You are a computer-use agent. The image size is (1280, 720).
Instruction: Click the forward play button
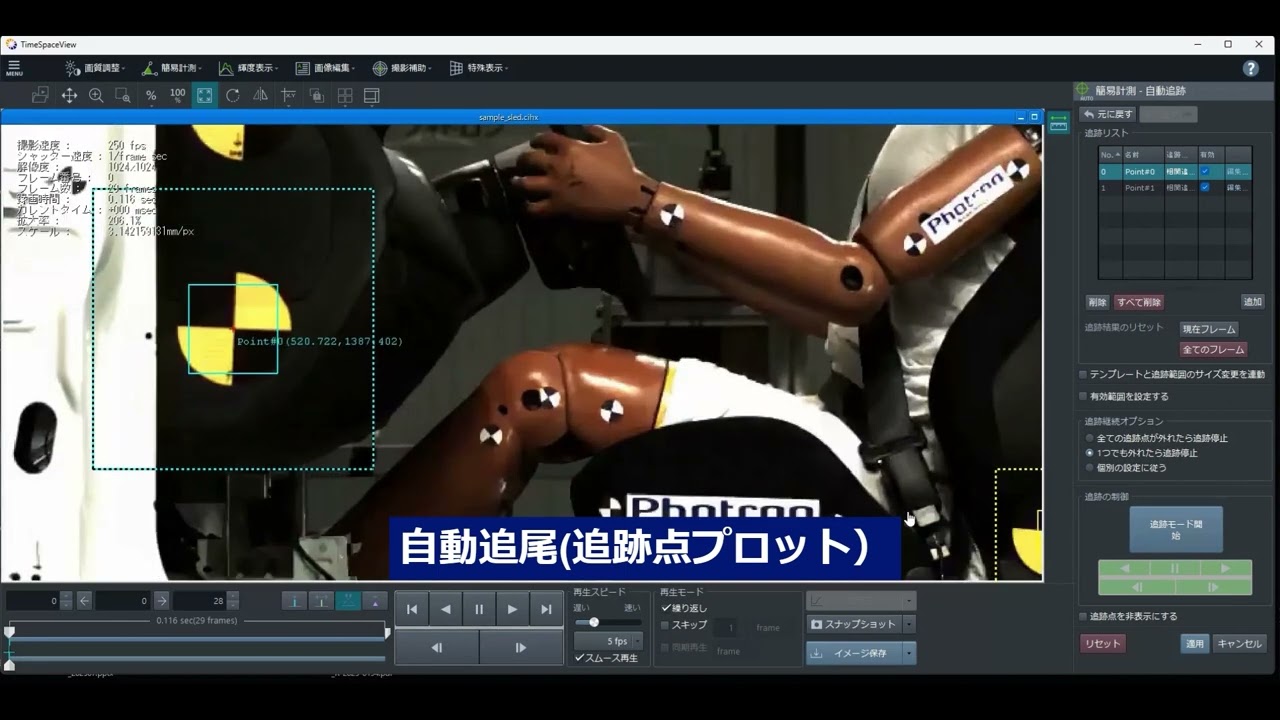(x=513, y=609)
